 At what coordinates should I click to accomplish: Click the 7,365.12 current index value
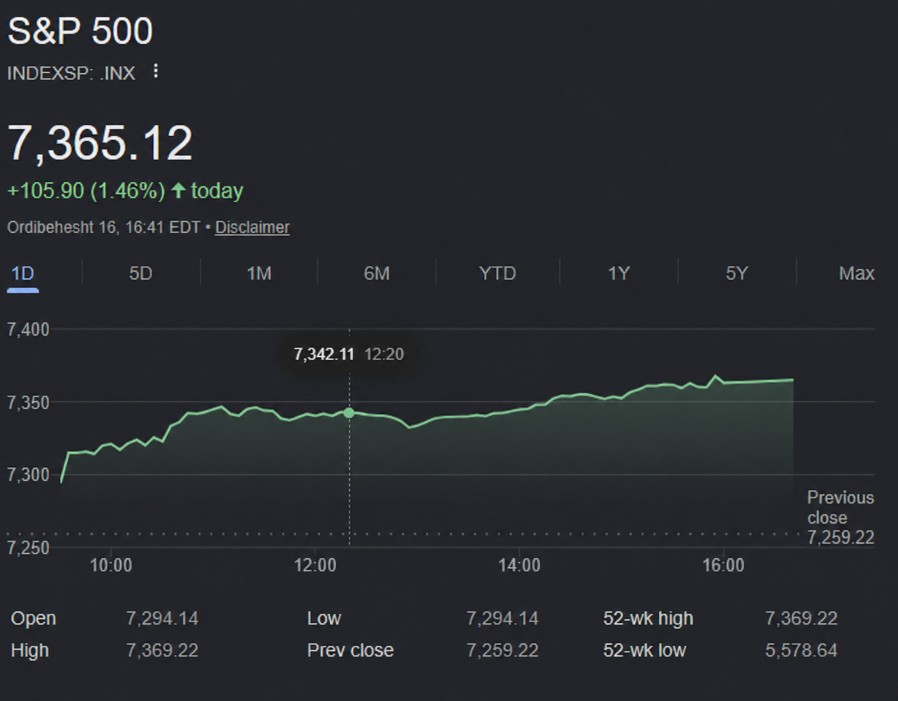[x=100, y=143]
